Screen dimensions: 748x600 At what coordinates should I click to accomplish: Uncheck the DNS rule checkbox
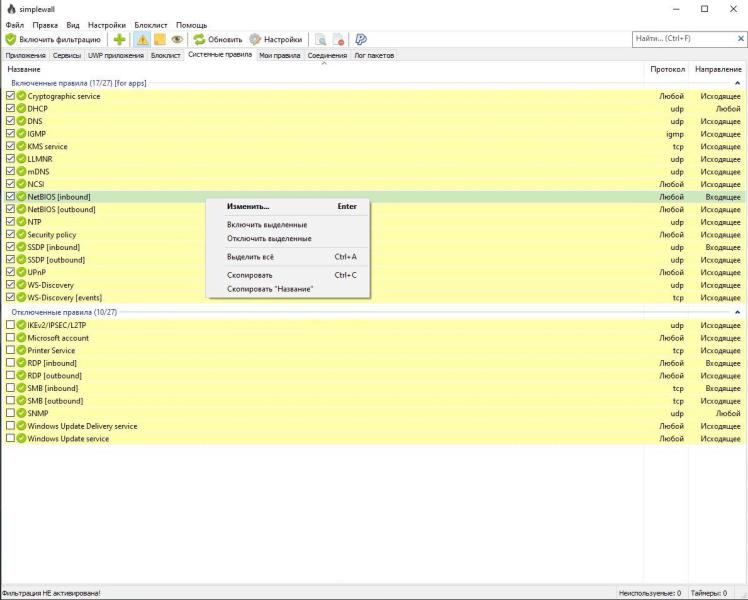(x=10, y=121)
